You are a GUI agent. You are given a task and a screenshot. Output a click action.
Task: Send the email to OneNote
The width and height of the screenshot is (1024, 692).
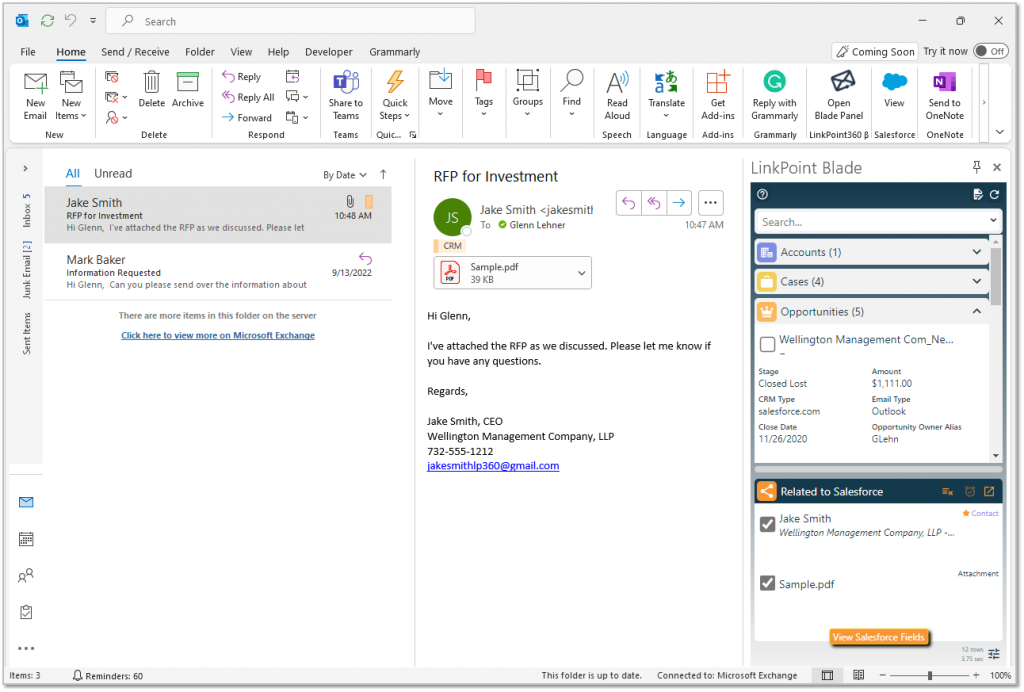[x=945, y=95]
